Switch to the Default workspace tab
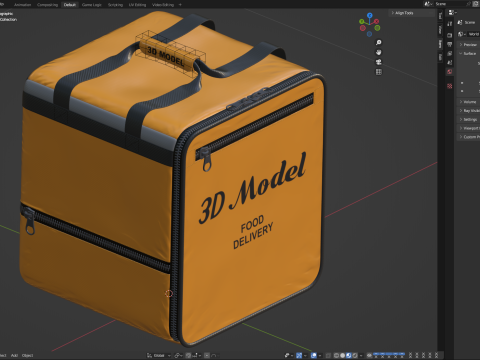The width and height of the screenshot is (480, 360). (x=70, y=5)
